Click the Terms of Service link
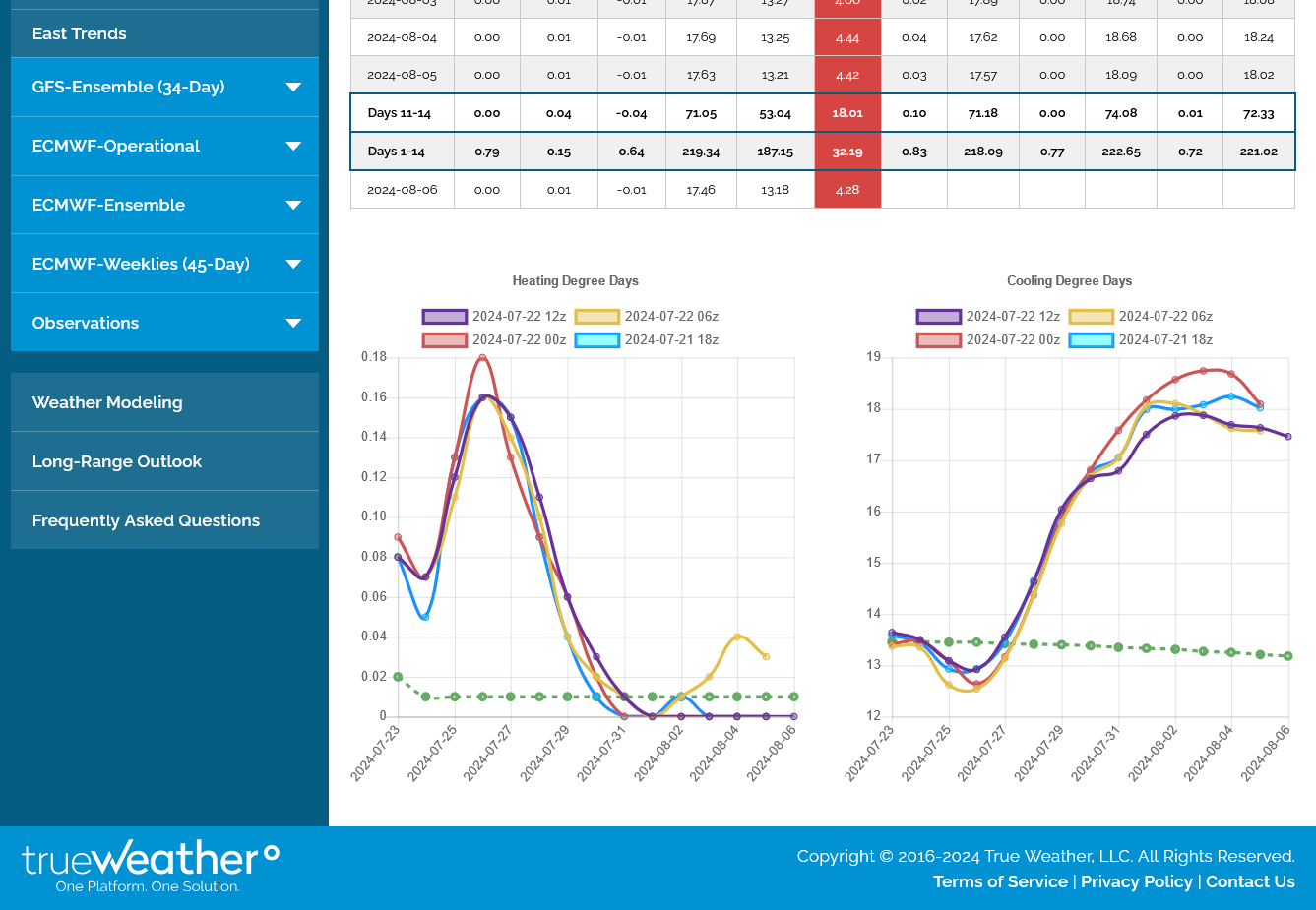The width and height of the screenshot is (1316, 910). point(999,882)
